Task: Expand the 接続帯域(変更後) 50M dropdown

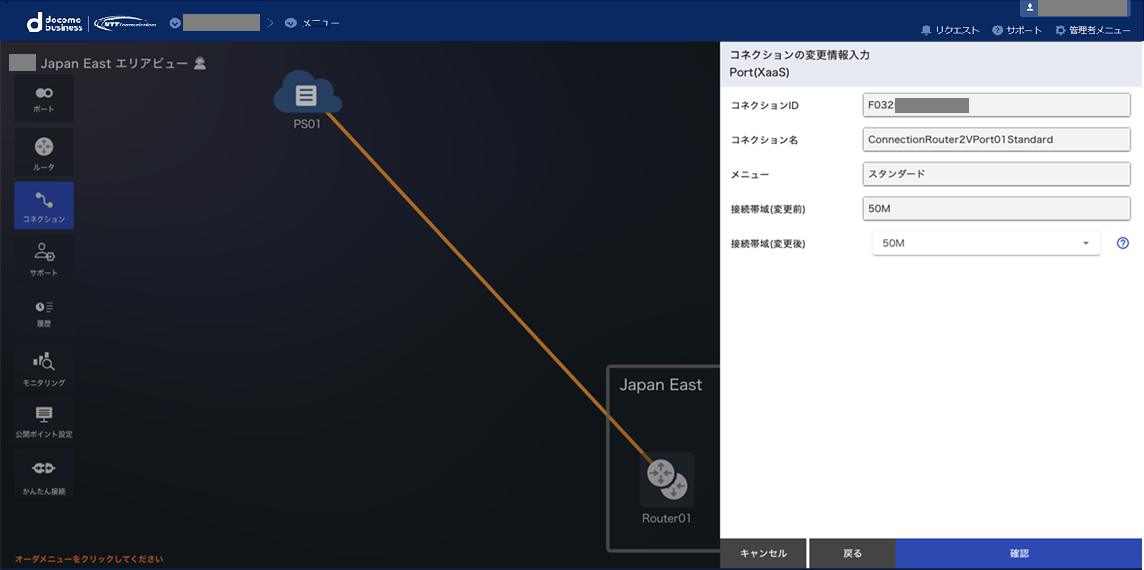Action: coord(985,243)
